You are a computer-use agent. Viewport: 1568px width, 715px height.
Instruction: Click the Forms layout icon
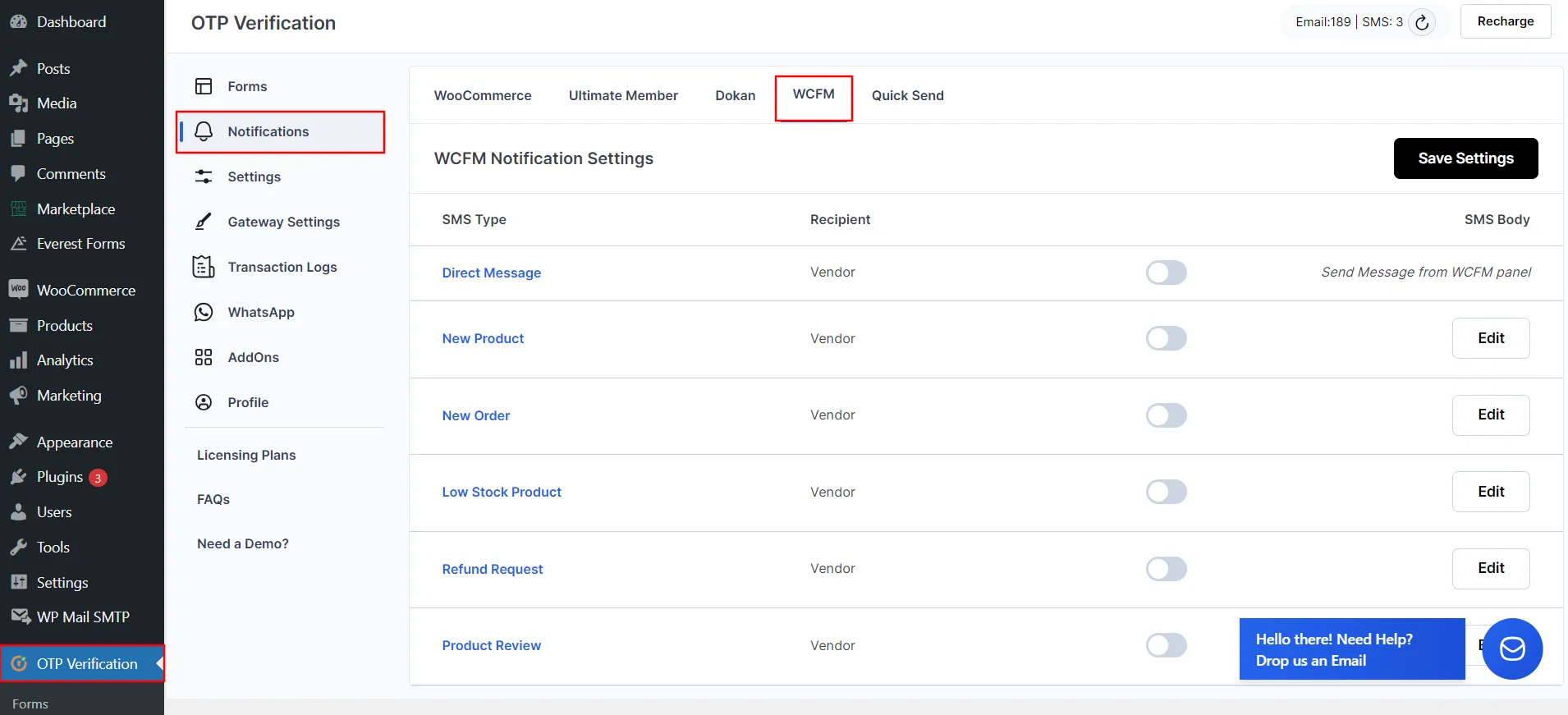point(204,86)
